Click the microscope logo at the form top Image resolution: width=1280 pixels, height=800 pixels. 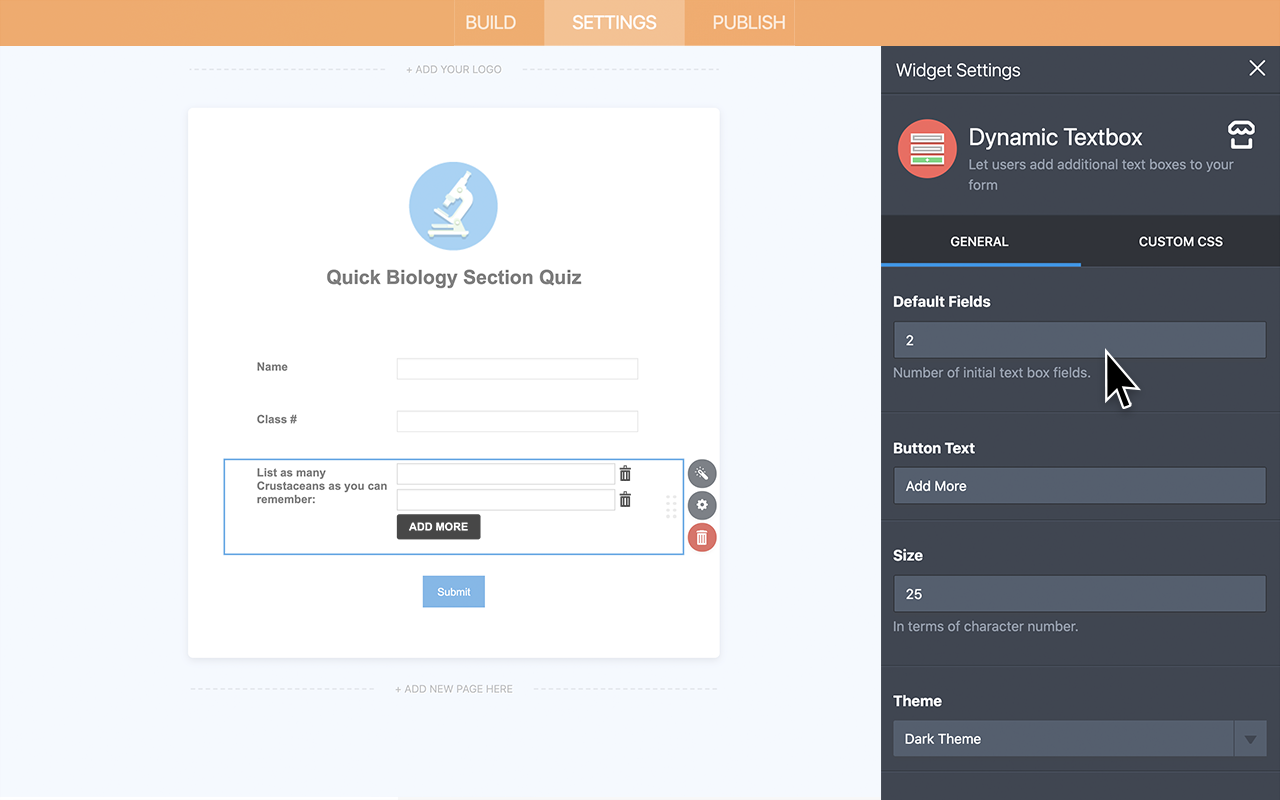click(453, 206)
